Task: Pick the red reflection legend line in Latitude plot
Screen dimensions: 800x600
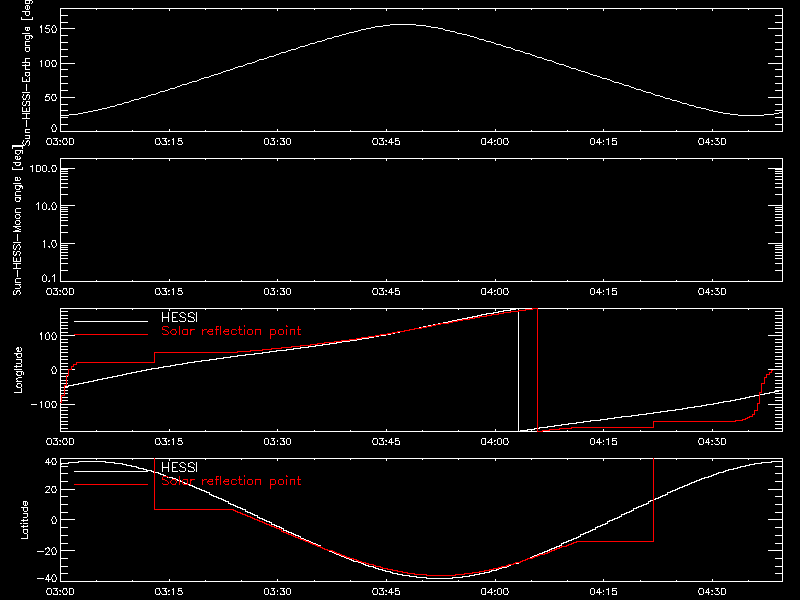Action: pos(111,484)
